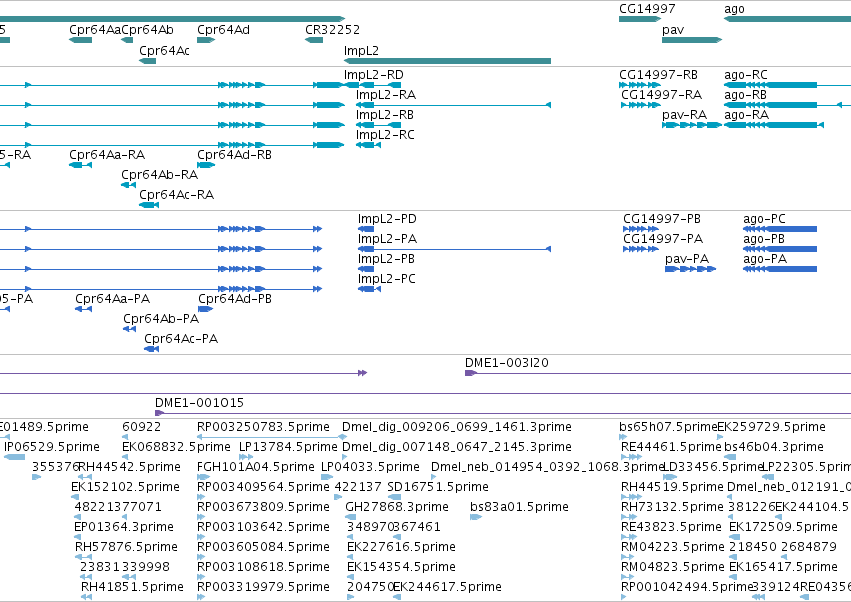The height and width of the screenshot is (602, 851).
Task: Select the Cpr64Aa gene label
Action: 95,30
